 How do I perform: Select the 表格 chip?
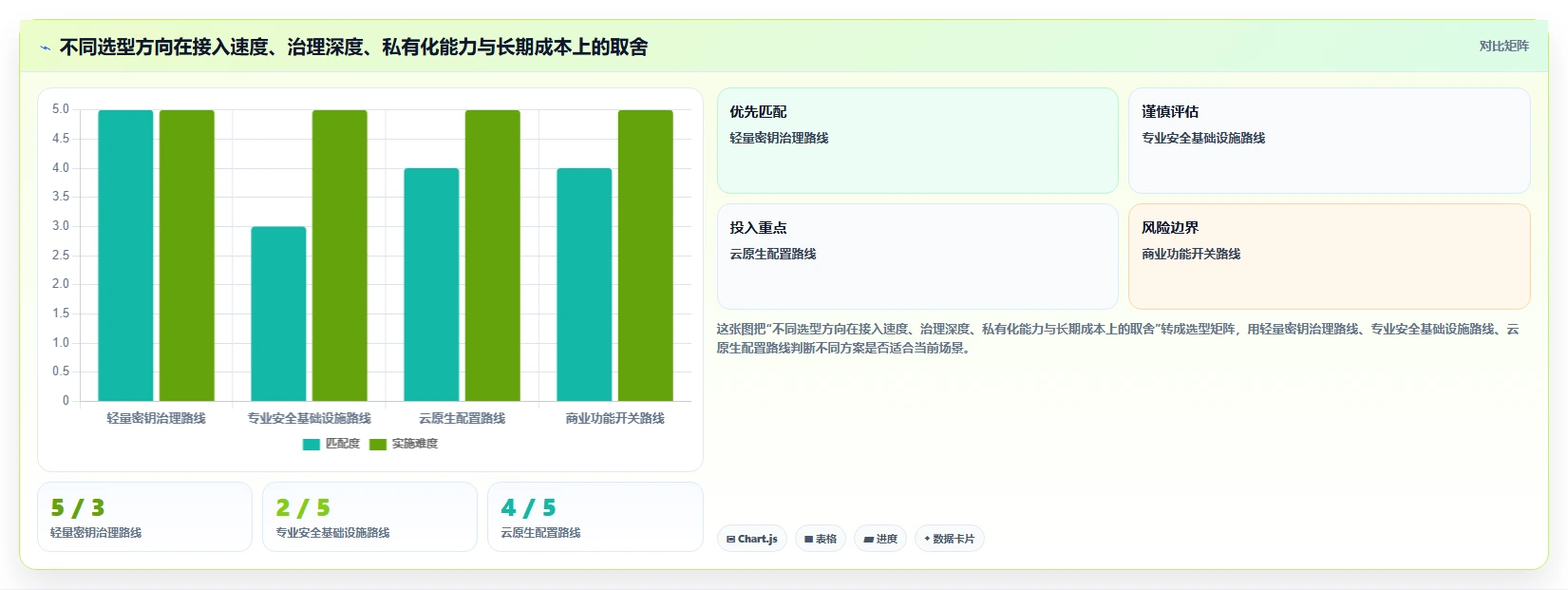click(x=821, y=539)
